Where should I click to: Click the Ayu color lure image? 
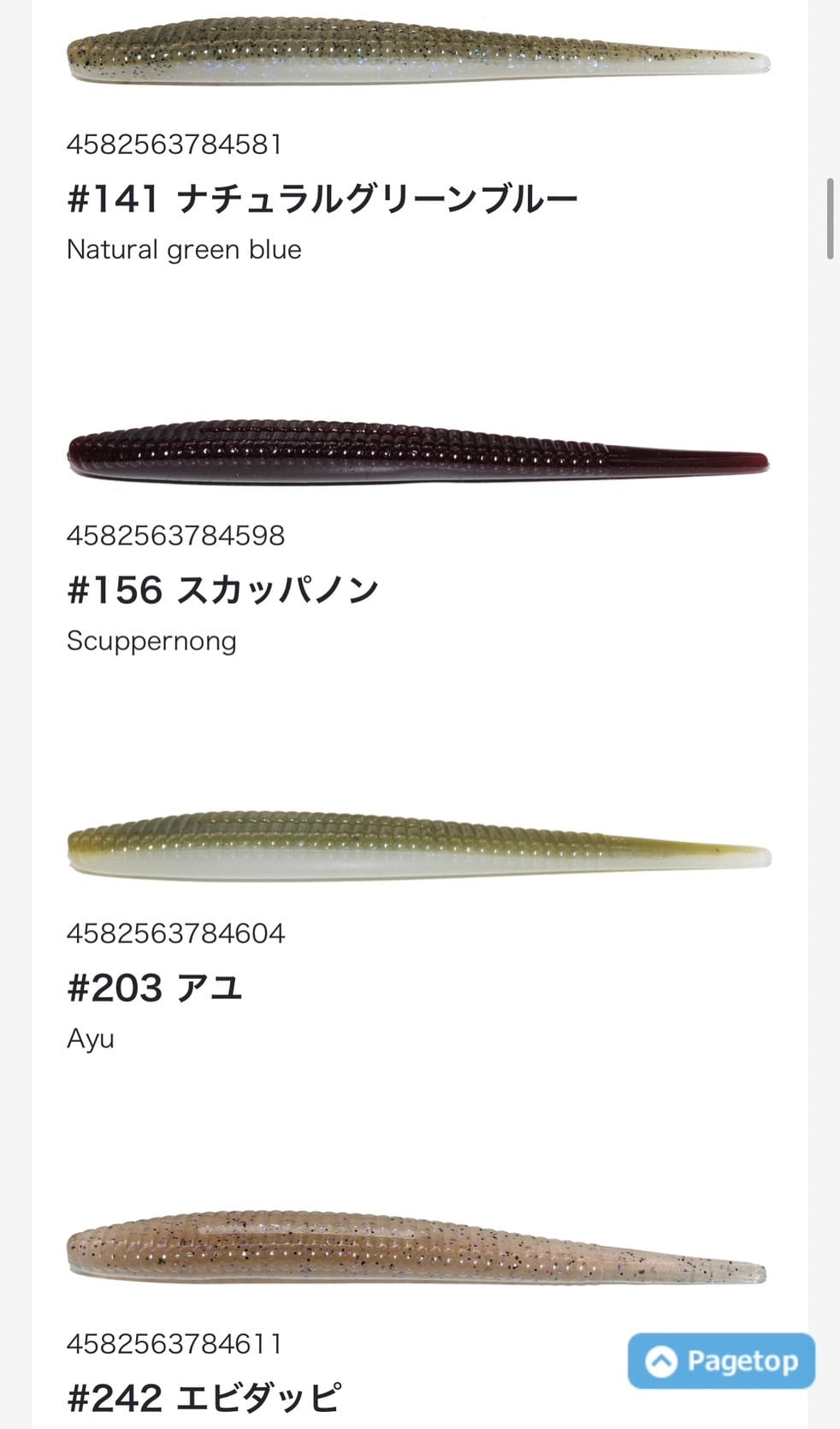pos(418,845)
